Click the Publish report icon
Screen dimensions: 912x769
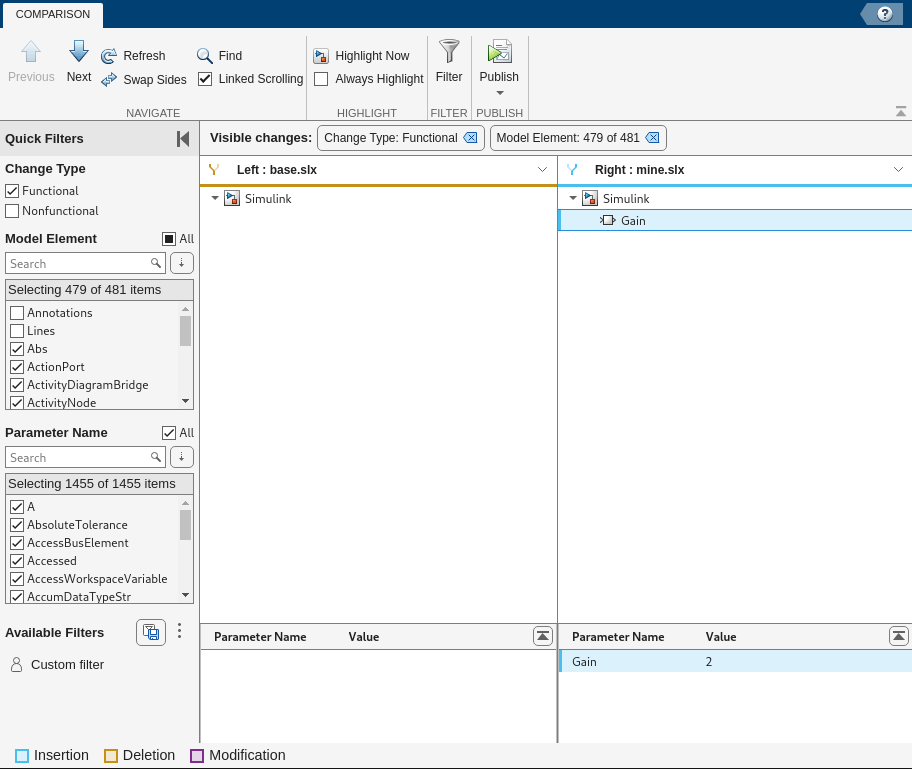click(499, 52)
